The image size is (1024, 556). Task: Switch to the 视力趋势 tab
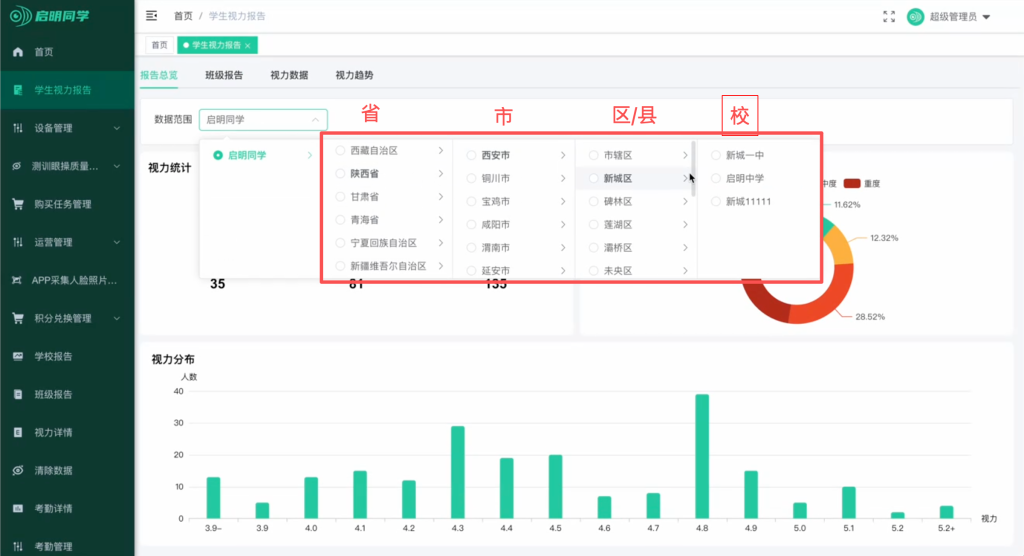(354, 75)
